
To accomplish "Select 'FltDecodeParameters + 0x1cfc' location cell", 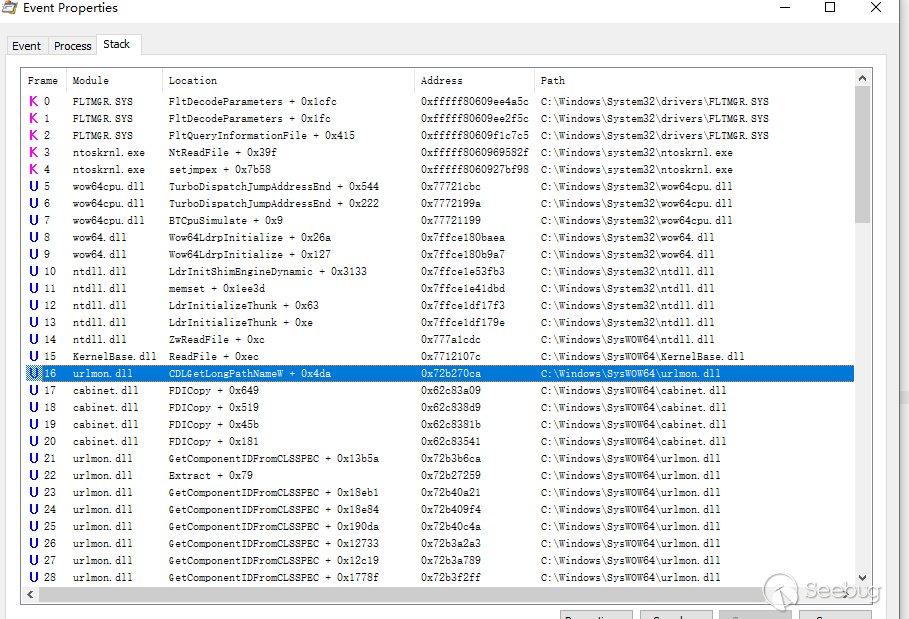I will pos(252,101).
